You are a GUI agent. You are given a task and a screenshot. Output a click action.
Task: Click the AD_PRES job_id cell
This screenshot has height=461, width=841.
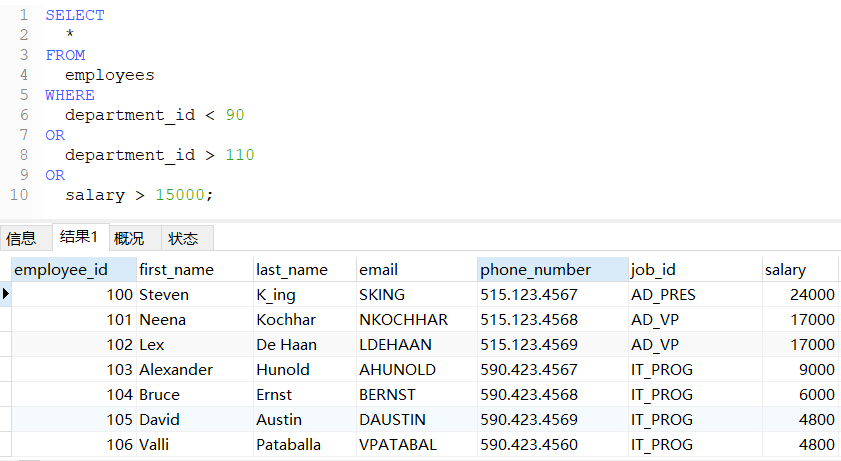point(663,295)
